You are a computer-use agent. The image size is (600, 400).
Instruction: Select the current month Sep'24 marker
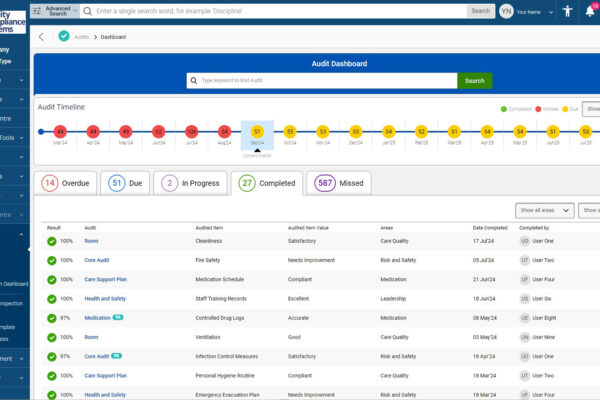(257, 132)
